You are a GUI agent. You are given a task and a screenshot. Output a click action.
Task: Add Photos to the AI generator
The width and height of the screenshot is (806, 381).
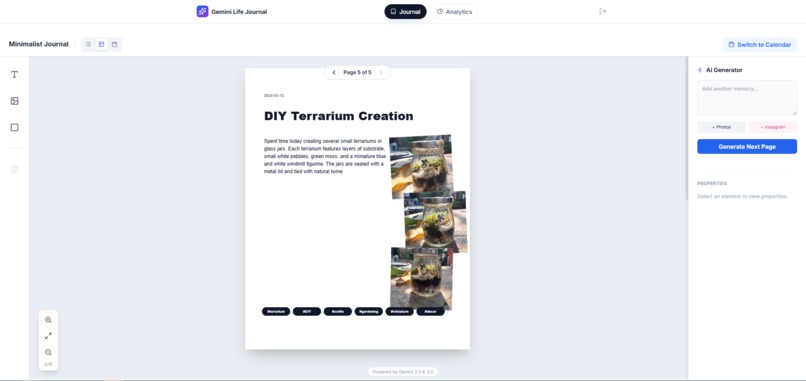point(721,127)
